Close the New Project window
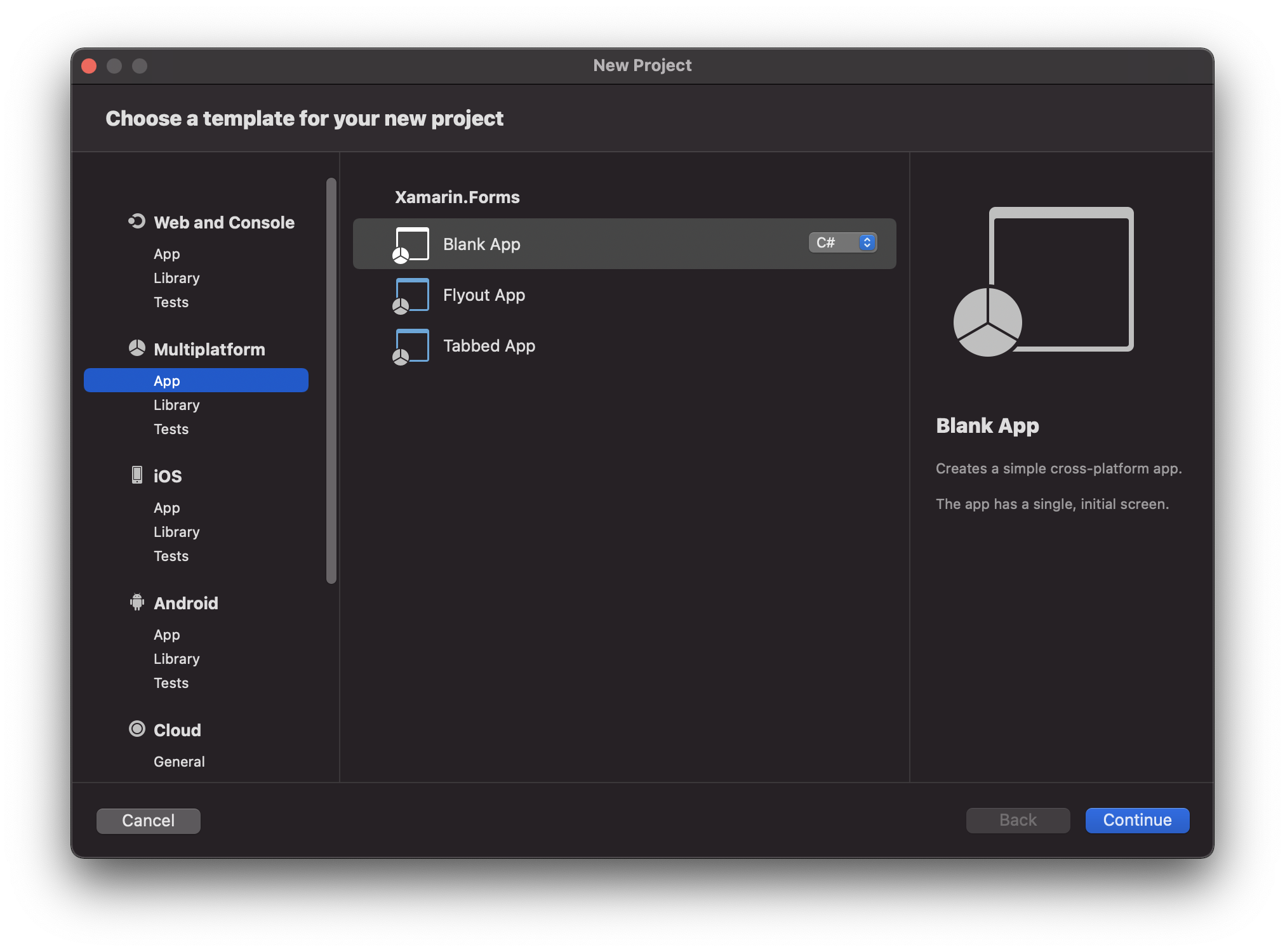This screenshot has height=952, width=1285. [x=89, y=66]
